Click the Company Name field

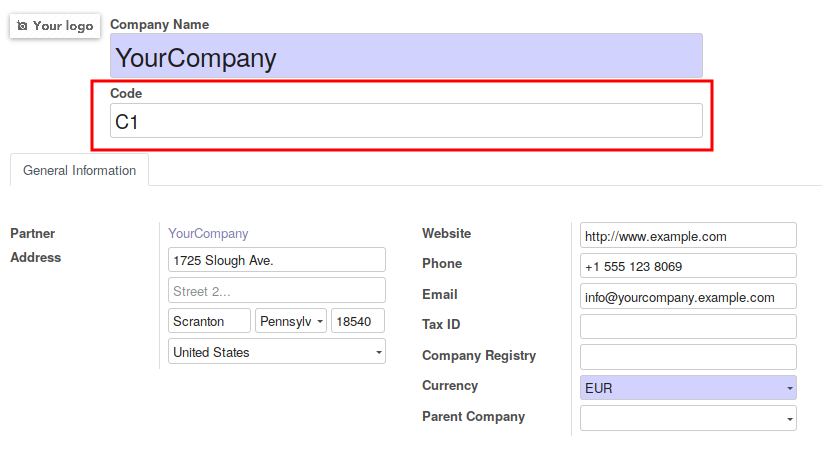click(x=406, y=57)
